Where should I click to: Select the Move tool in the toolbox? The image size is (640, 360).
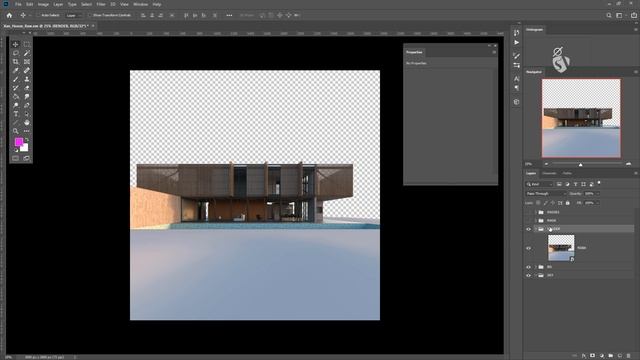coord(16,44)
